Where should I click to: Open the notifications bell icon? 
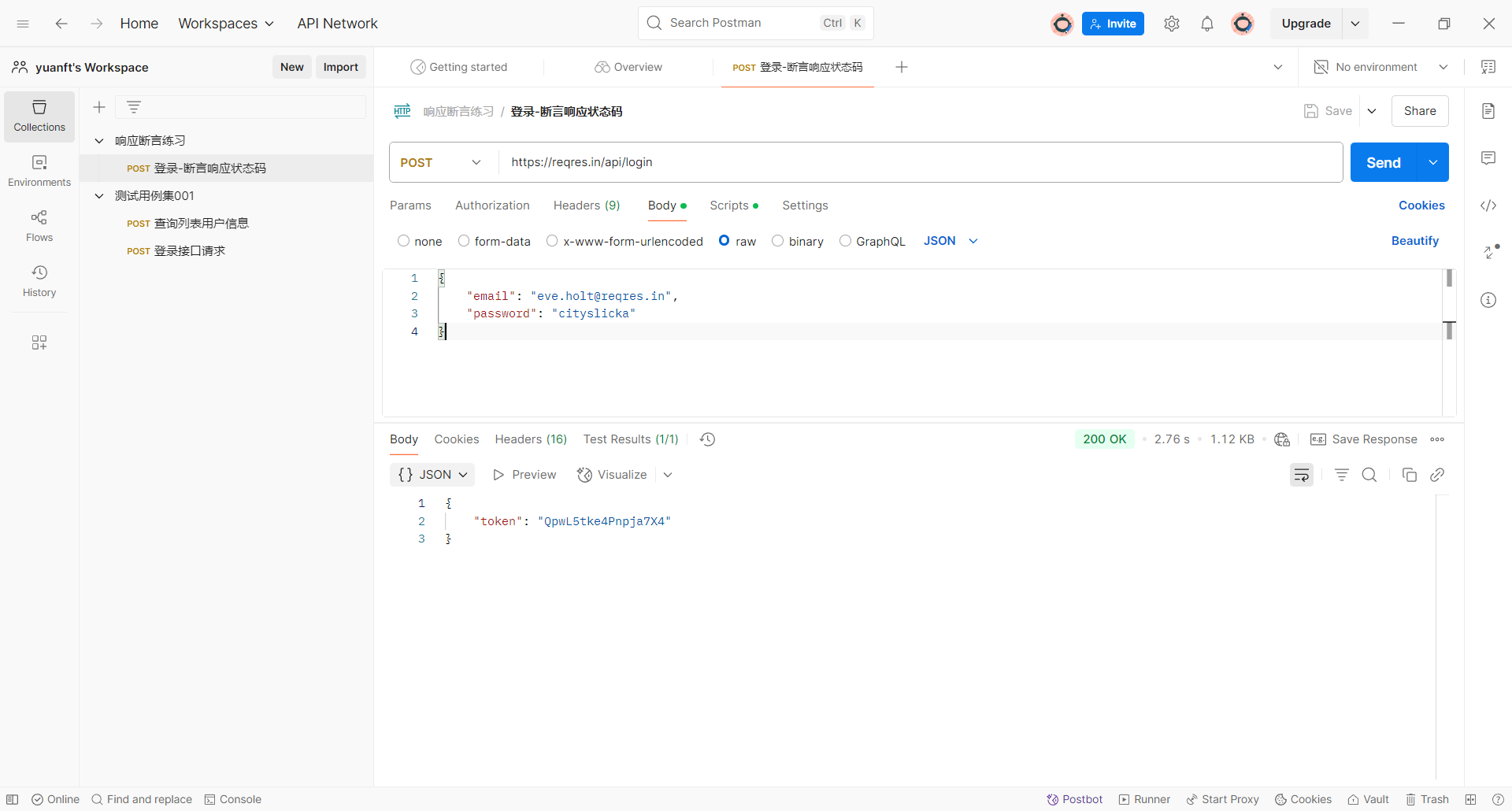tap(1207, 24)
